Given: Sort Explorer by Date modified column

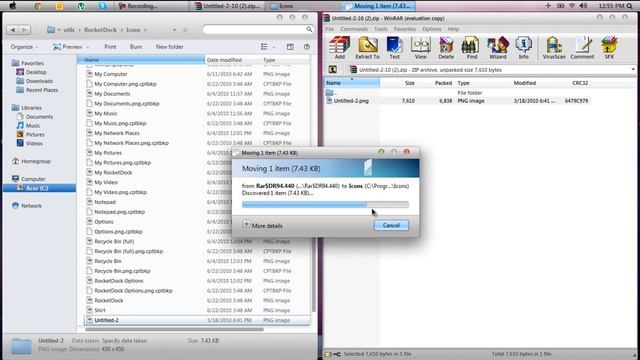Looking at the screenshot, I should pyautogui.click(x=233, y=60).
